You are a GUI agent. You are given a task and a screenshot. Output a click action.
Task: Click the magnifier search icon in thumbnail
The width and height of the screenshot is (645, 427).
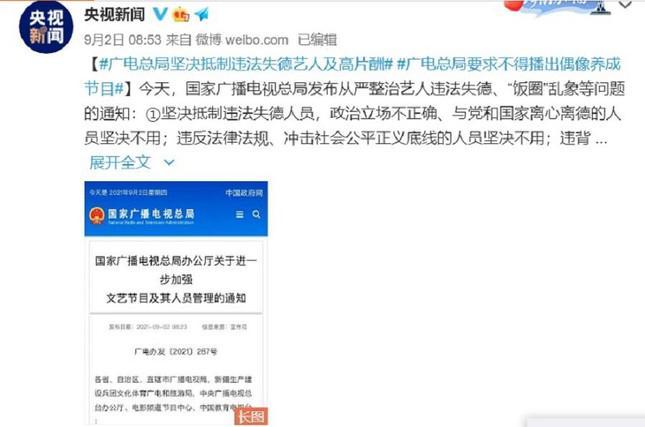click(256, 214)
